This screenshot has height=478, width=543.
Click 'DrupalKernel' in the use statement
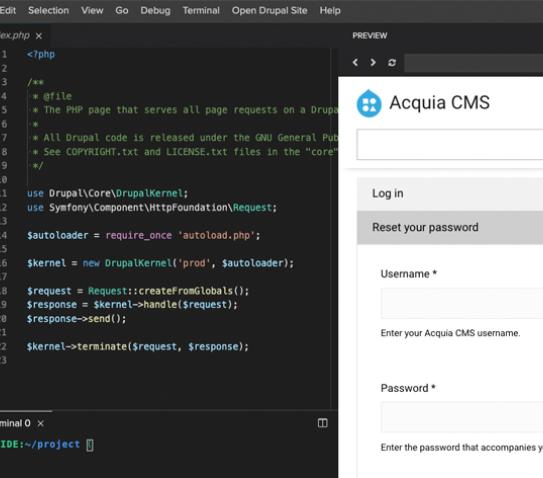coord(149,193)
